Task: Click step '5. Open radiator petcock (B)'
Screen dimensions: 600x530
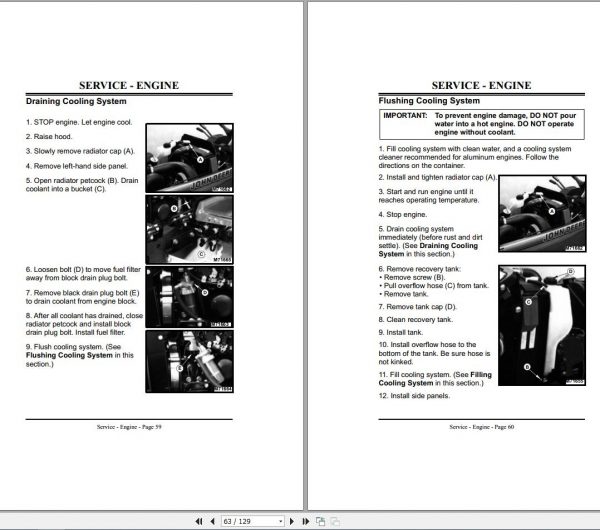Action: click(82, 184)
